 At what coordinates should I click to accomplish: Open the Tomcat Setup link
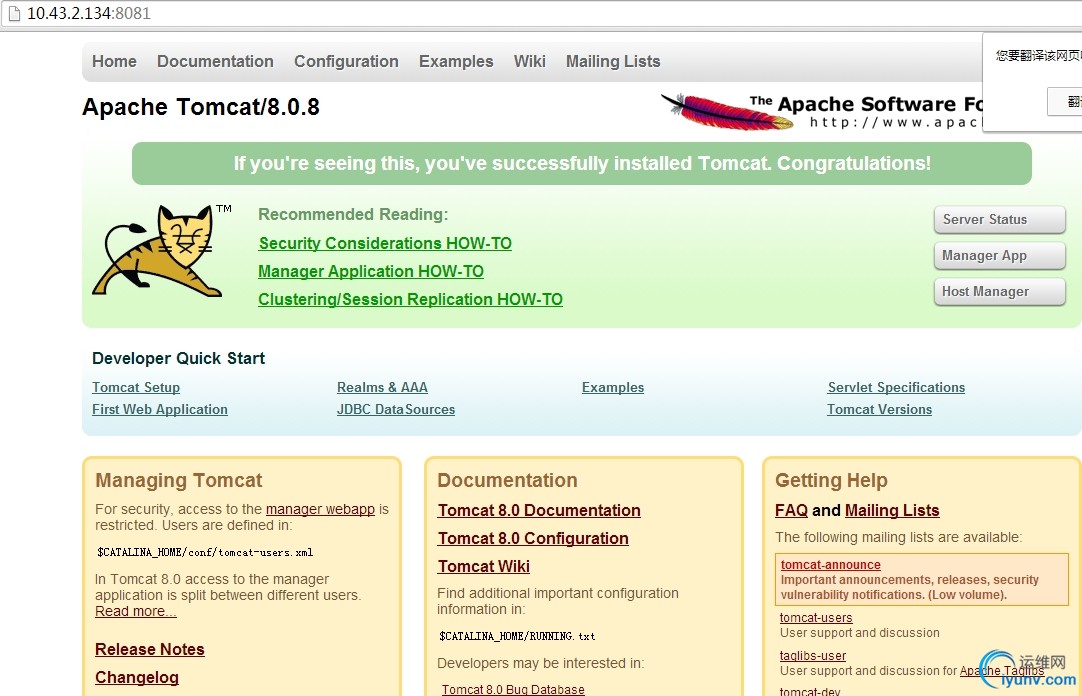tap(136, 388)
